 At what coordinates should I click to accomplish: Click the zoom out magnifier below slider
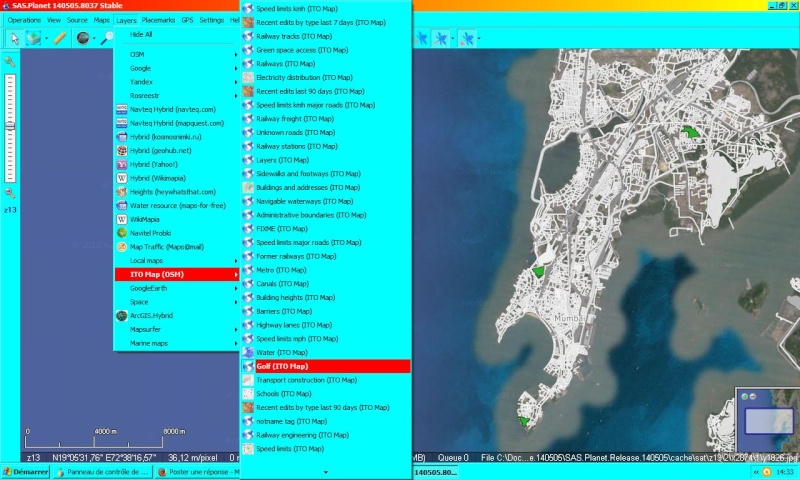(10, 193)
